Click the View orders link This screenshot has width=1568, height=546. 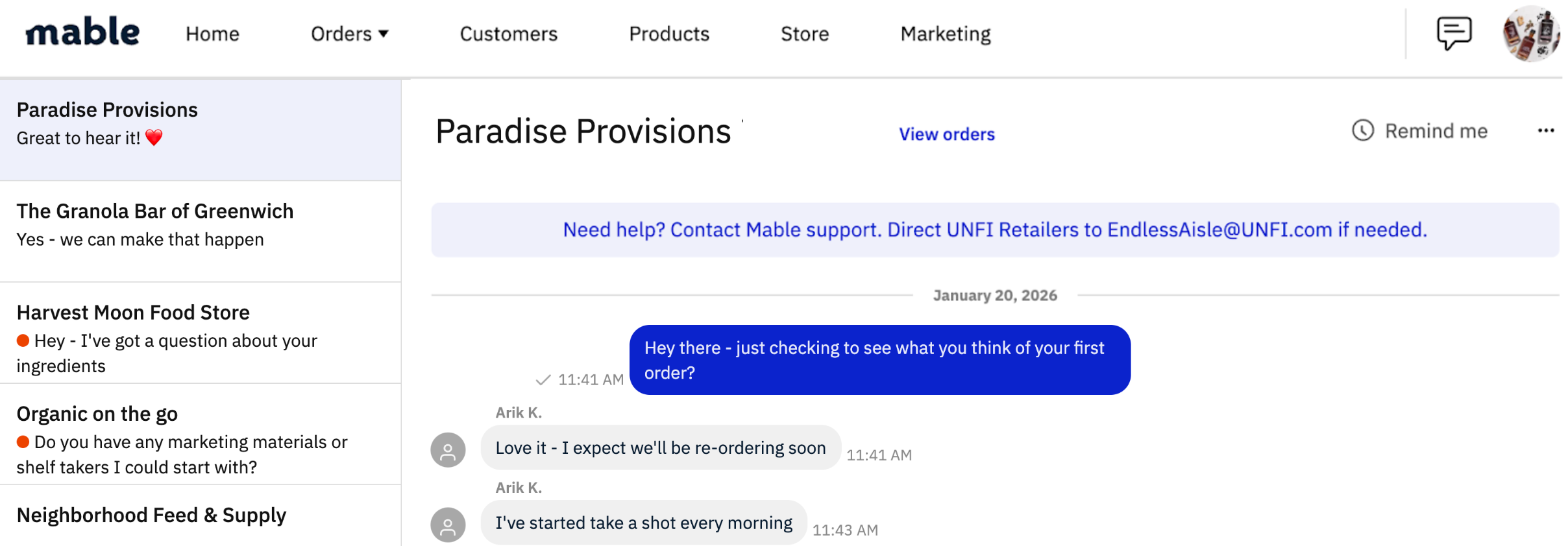[947, 134]
